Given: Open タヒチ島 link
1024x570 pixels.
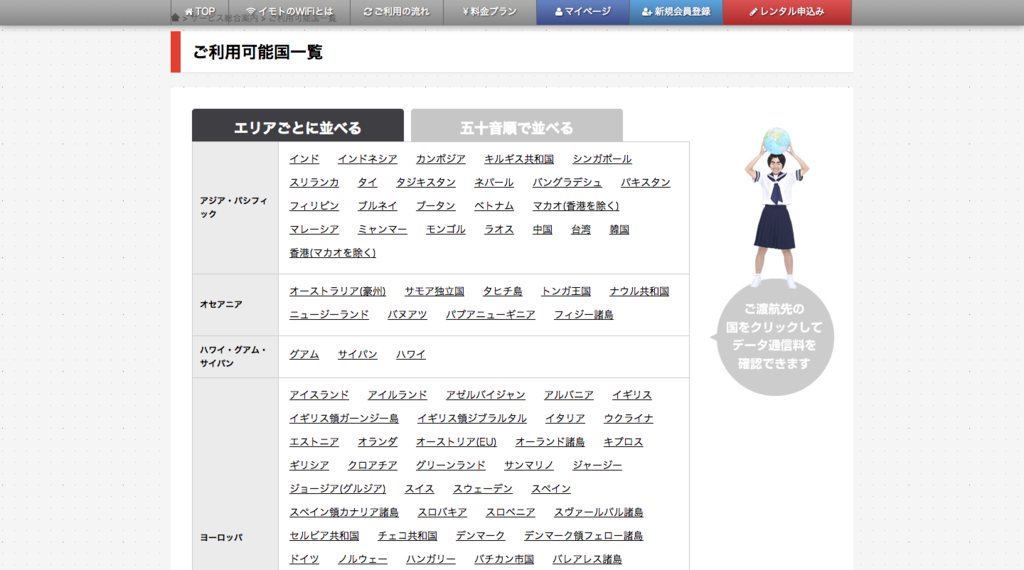Looking at the screenshot, I should (x=502, y=291).
